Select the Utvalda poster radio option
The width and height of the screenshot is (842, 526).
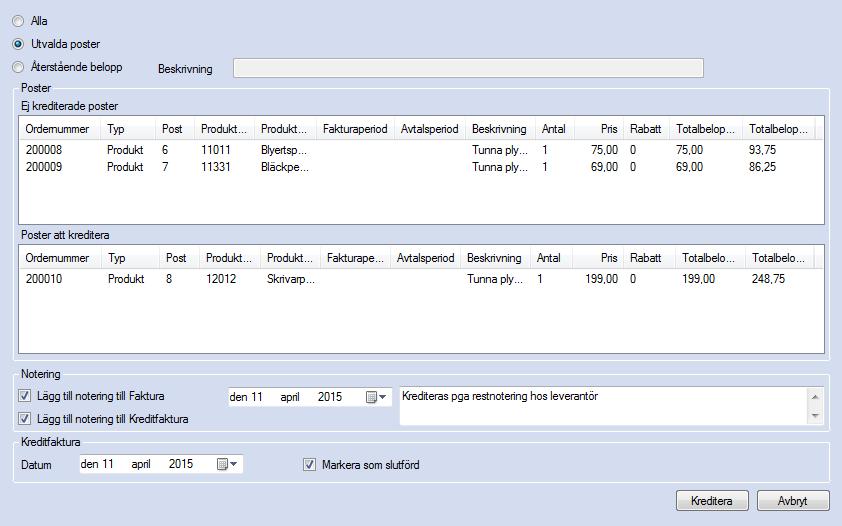18,44
